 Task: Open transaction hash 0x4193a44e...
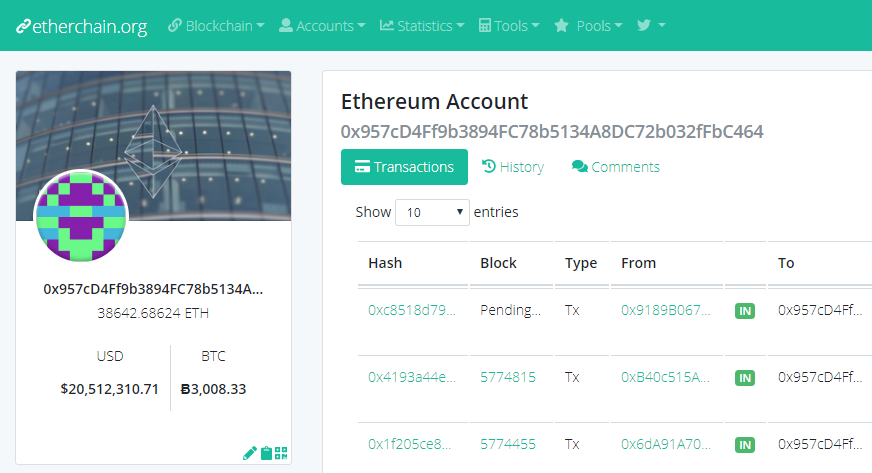click(x=412, y=377)
